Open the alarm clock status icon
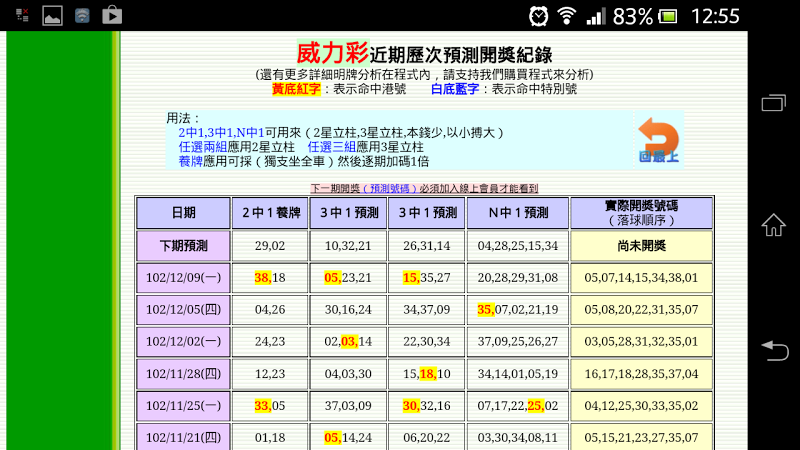This screenshot has height=450, width=800. click(538, 16)
